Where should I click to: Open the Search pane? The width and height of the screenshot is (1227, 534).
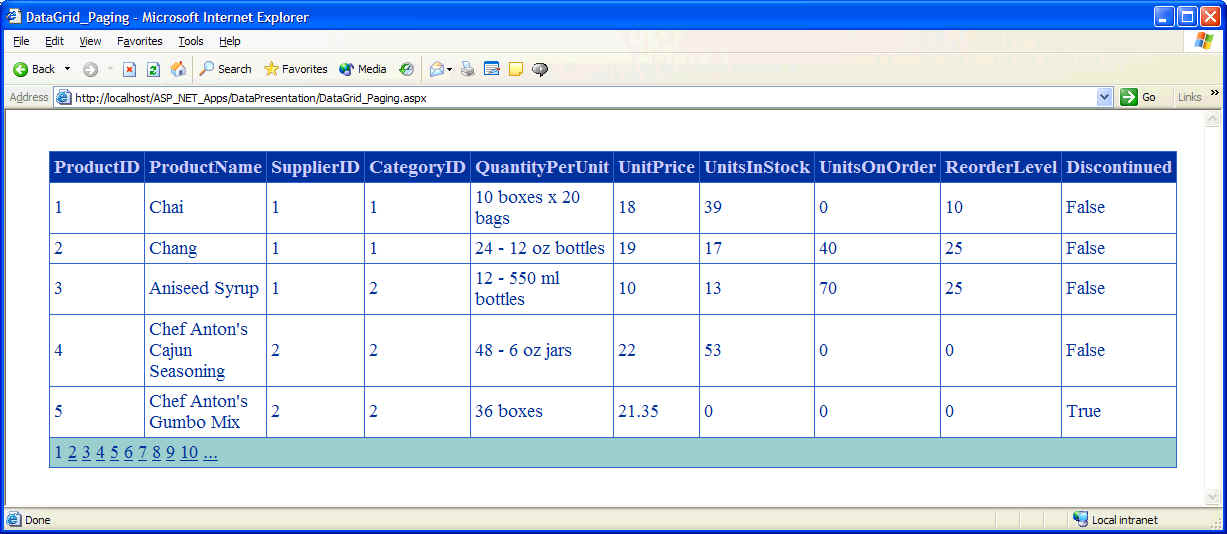(225, 69)
